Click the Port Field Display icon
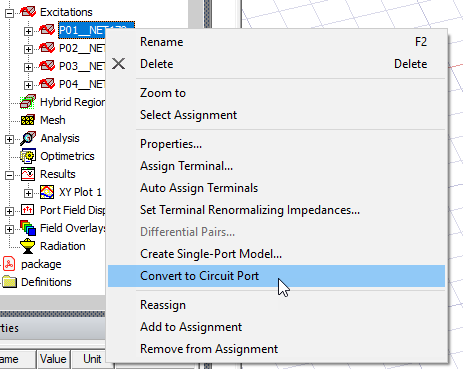Screen dimensions: 463x369 (x=28, y=210)
